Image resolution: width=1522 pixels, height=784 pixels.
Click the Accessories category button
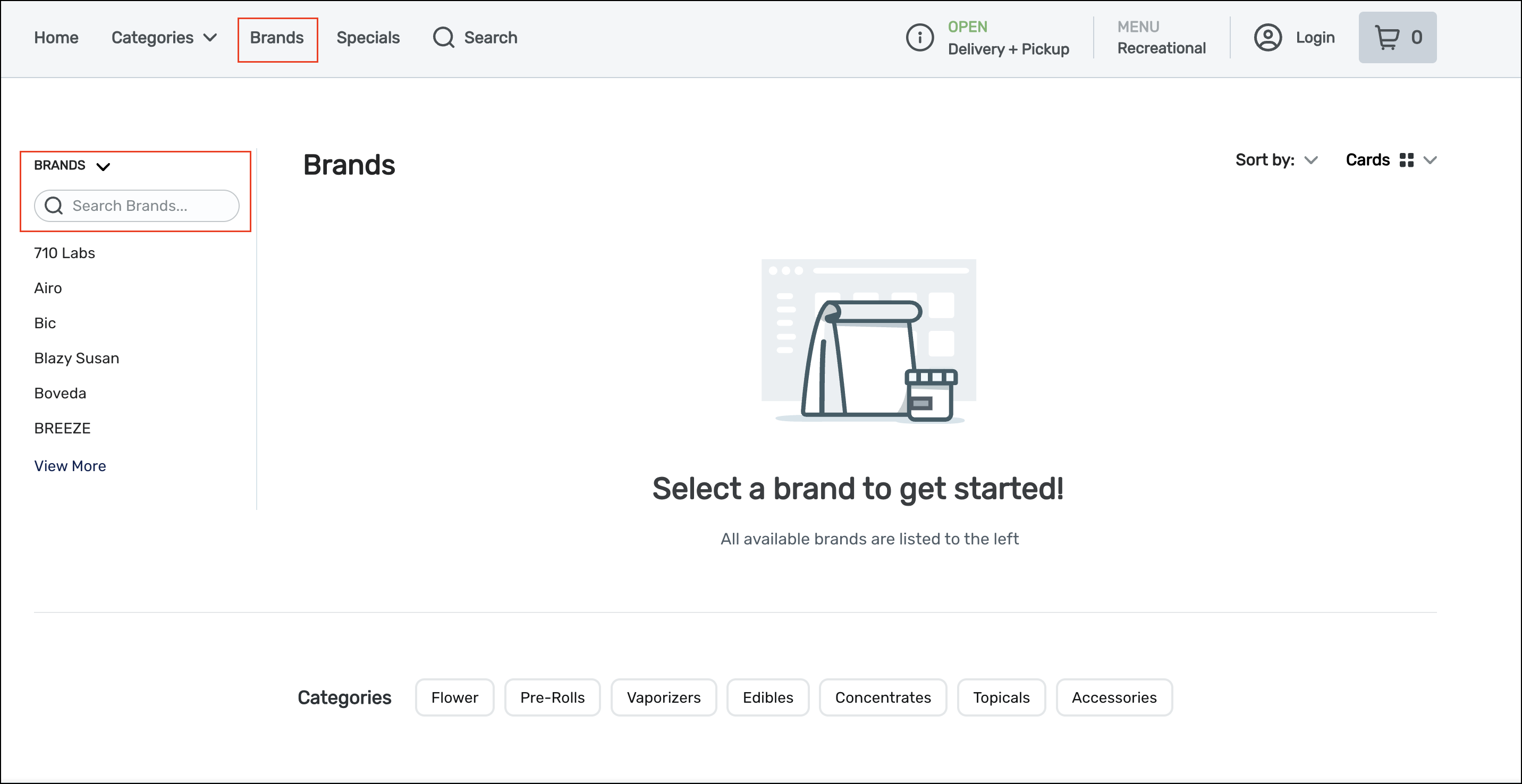[1114, 697]
